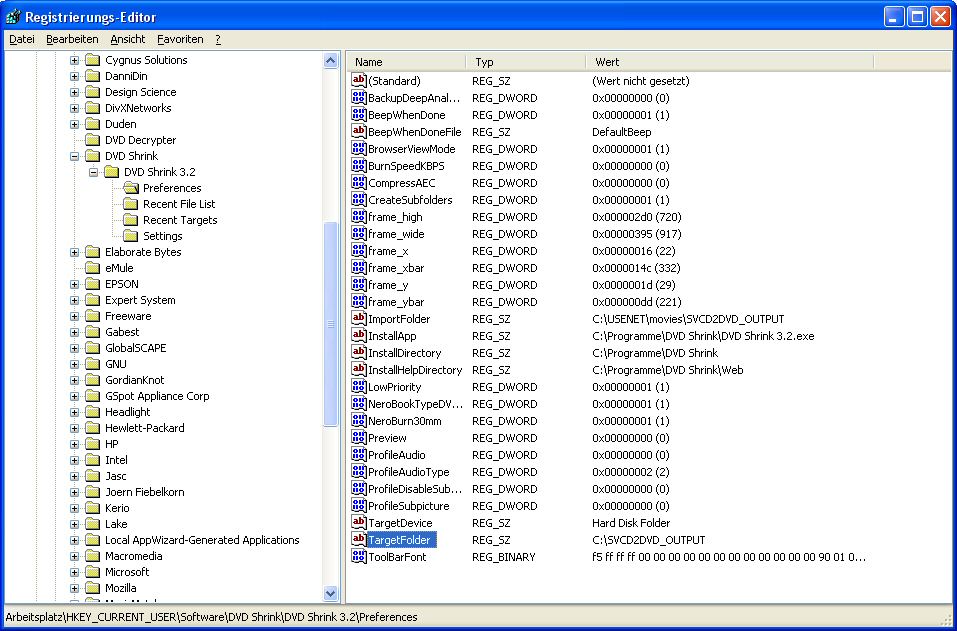Expand the Elaborate Bytes key
The image size is (957, 631).
point(74,252)
